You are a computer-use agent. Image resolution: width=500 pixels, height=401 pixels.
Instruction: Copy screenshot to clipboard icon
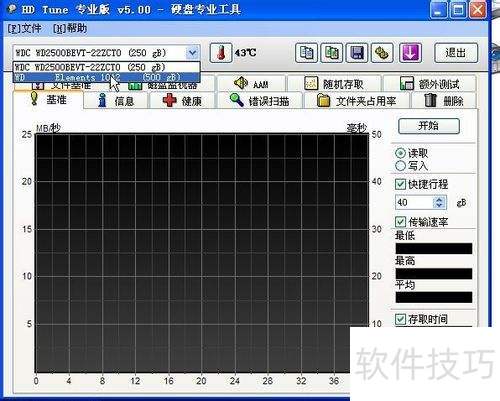332,53
